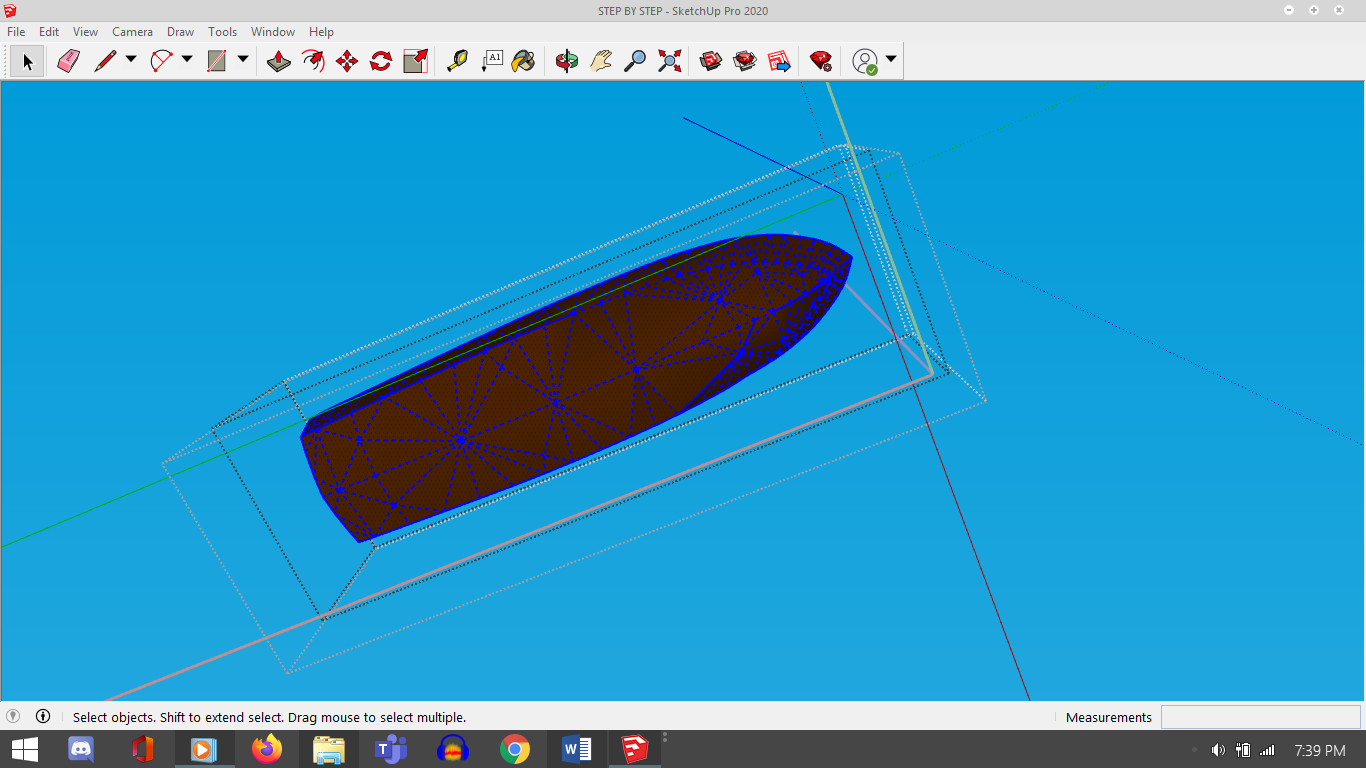Image resolution: width=1366 pixels, height=768 pixels.
Task: Open the Office app taskbar icon
Action: [x=142, y=749]
